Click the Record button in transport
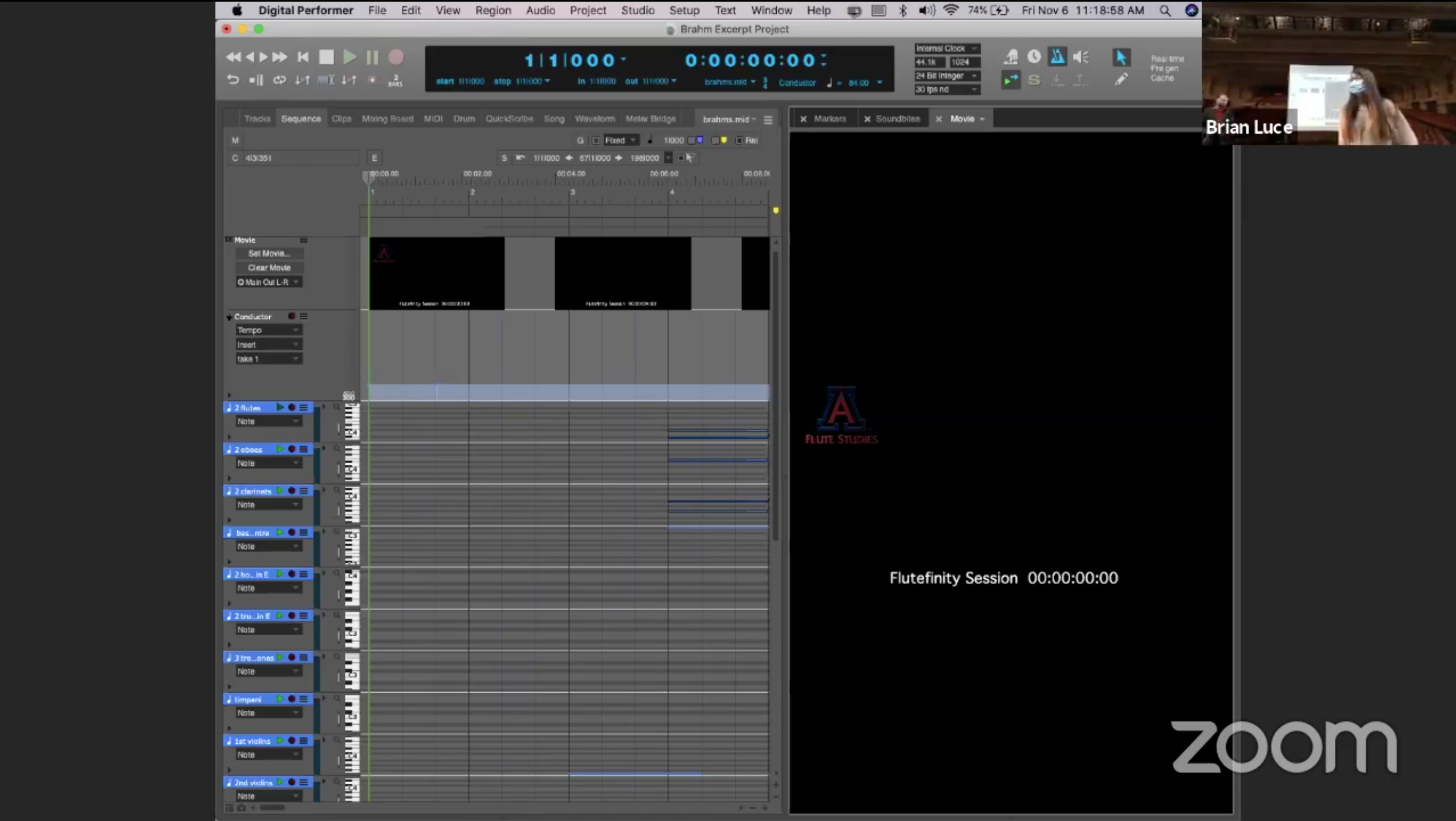 395,57
